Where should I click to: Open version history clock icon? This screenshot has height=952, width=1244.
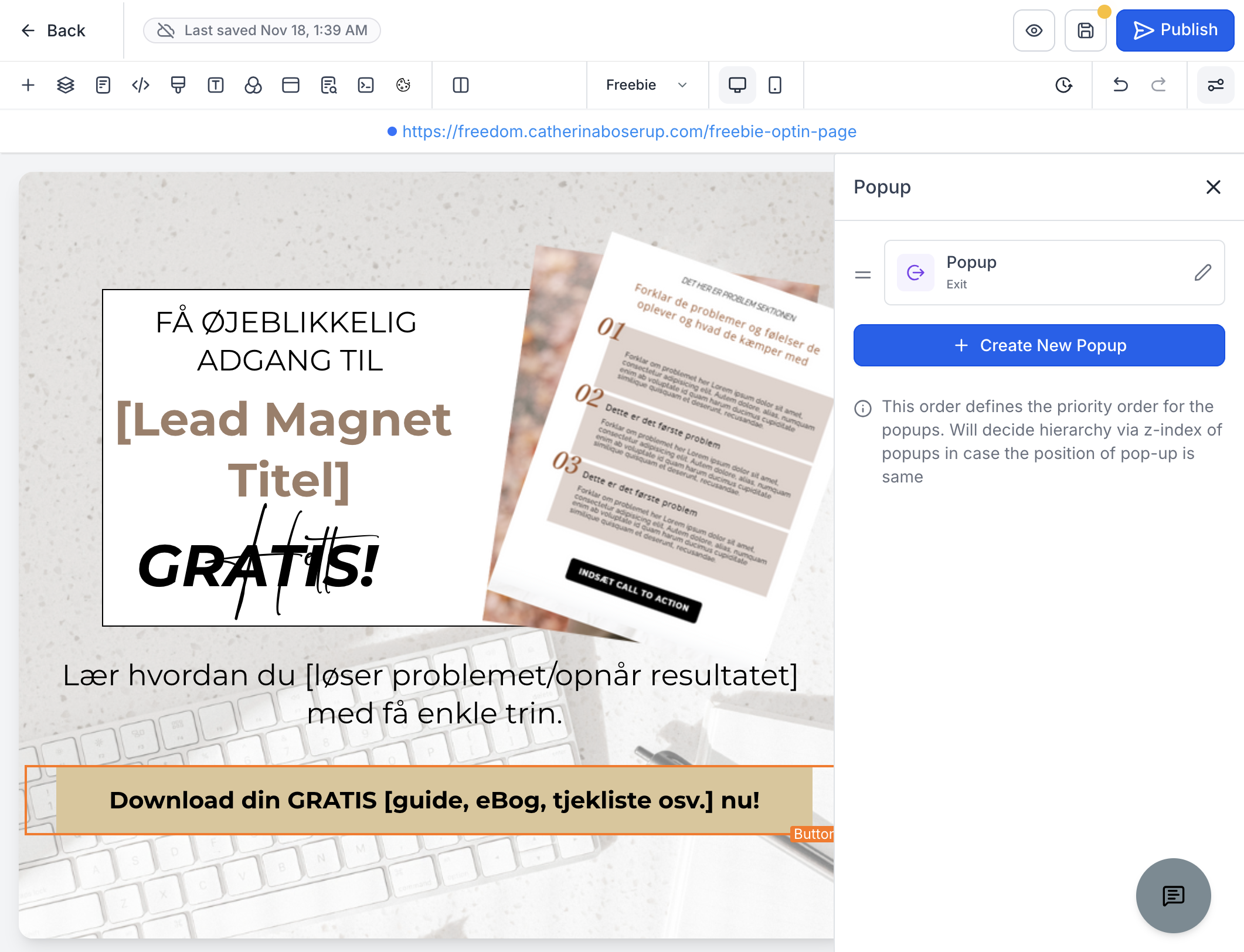coord(1063,85)
